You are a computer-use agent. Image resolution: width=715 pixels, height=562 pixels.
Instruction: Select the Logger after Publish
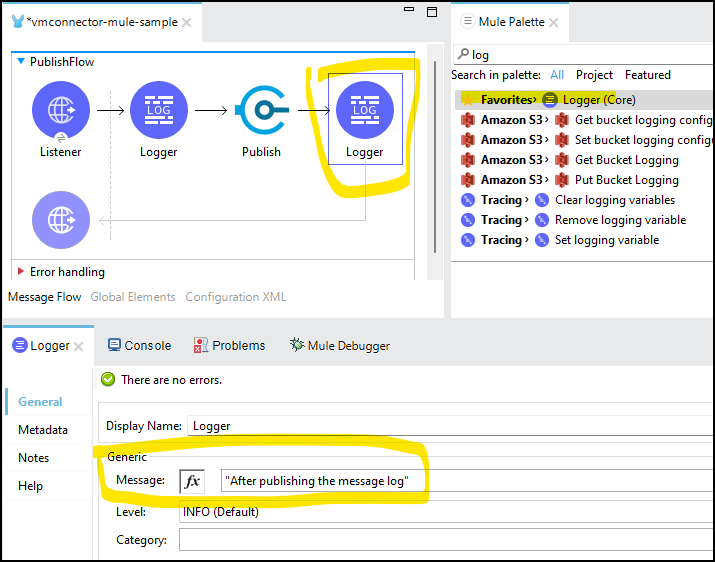click(x=365, y=110)
